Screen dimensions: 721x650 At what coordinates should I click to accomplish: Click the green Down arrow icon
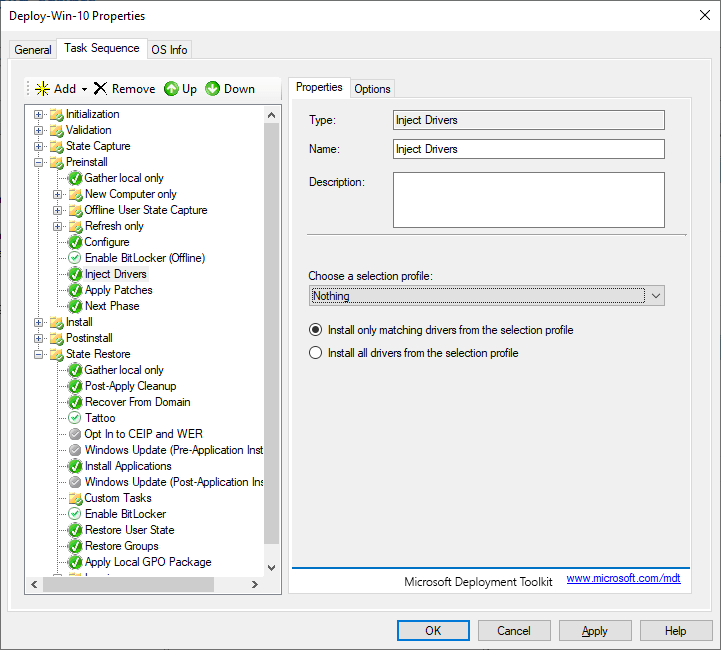213,89
